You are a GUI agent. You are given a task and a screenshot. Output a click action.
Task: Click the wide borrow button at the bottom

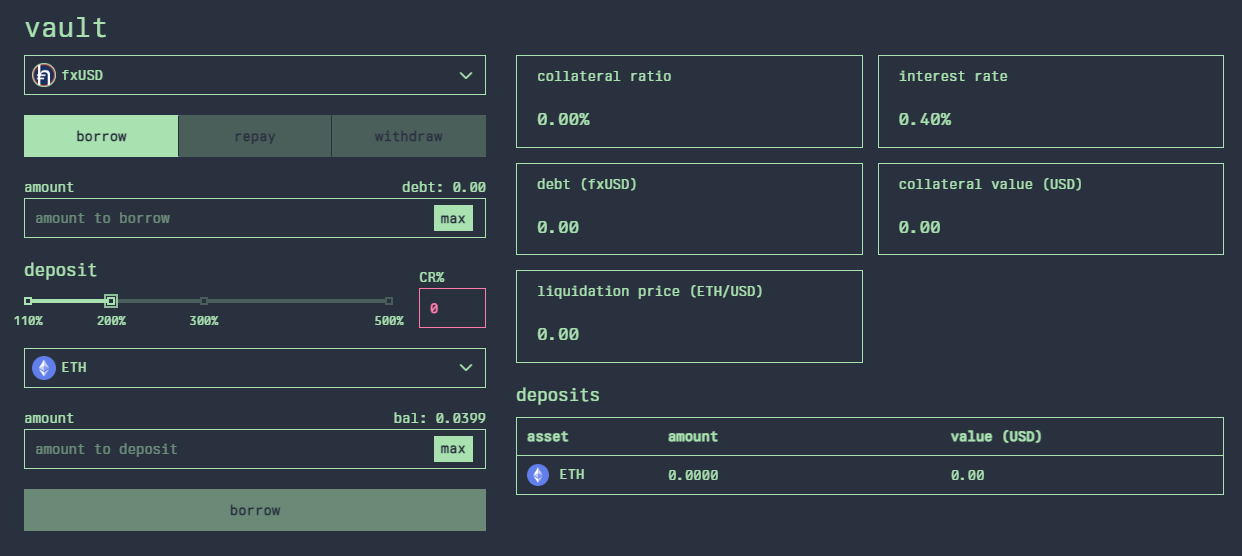(255, 510)
